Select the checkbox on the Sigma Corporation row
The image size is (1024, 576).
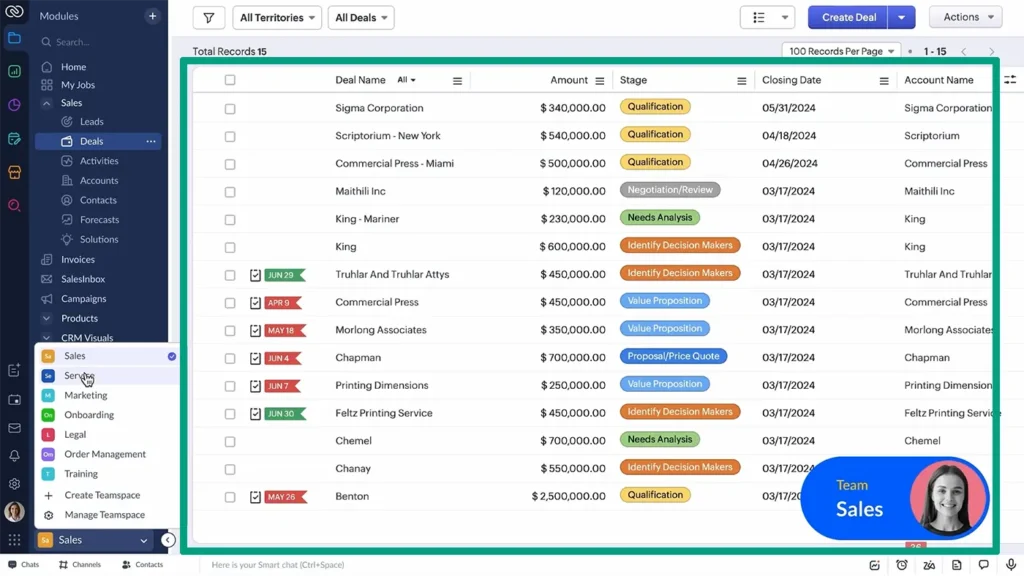tap(230, 107)
